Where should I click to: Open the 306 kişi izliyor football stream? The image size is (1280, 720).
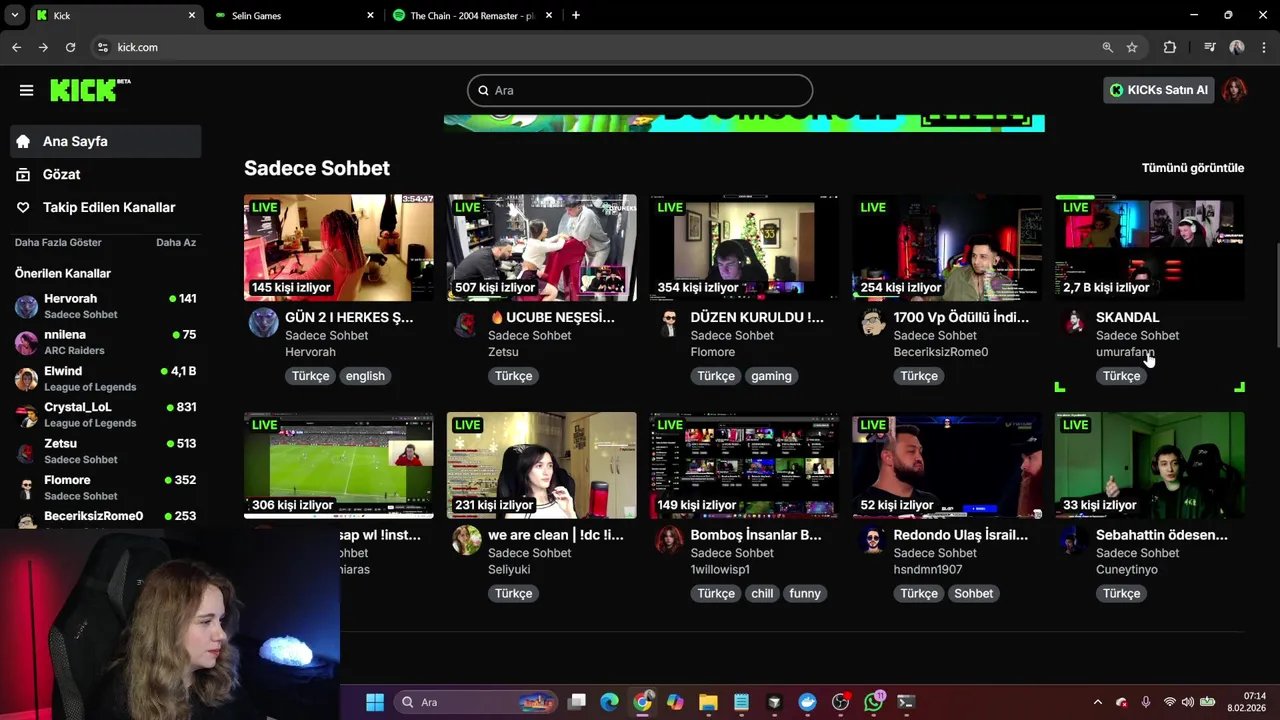[339, 465]
